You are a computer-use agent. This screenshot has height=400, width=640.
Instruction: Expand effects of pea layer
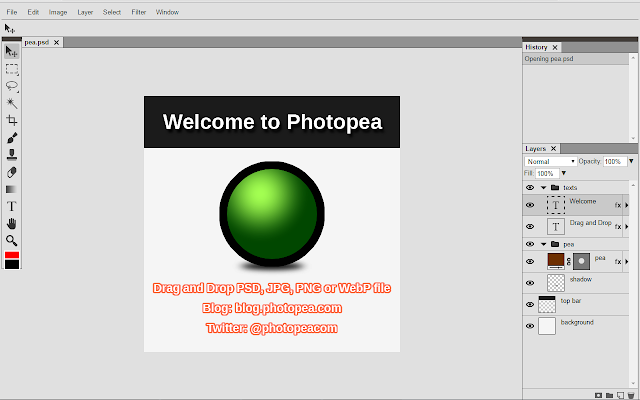[627, 262]
